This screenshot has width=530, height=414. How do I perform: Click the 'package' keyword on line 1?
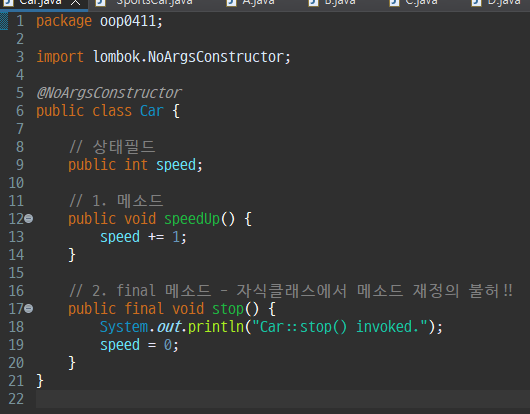pos(64,21)
